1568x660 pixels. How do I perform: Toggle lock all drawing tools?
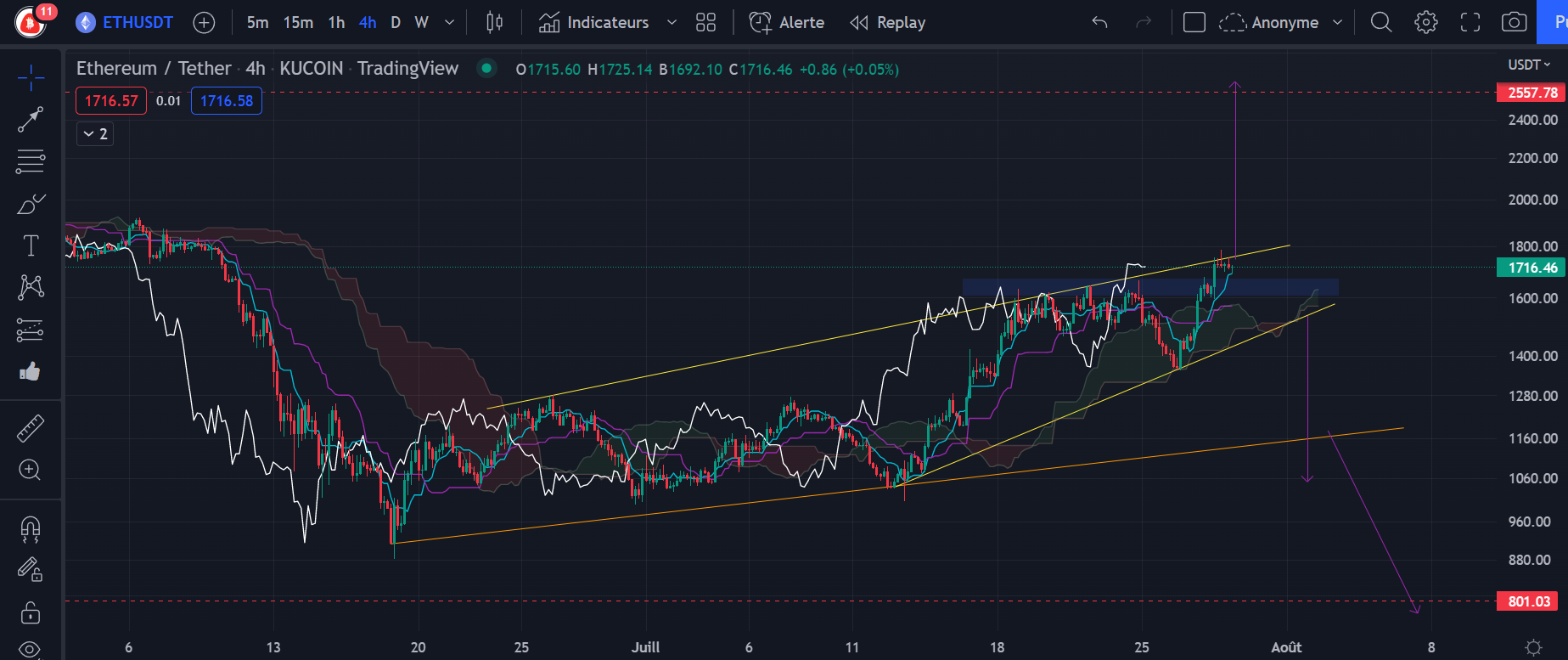tap(31, 612)
